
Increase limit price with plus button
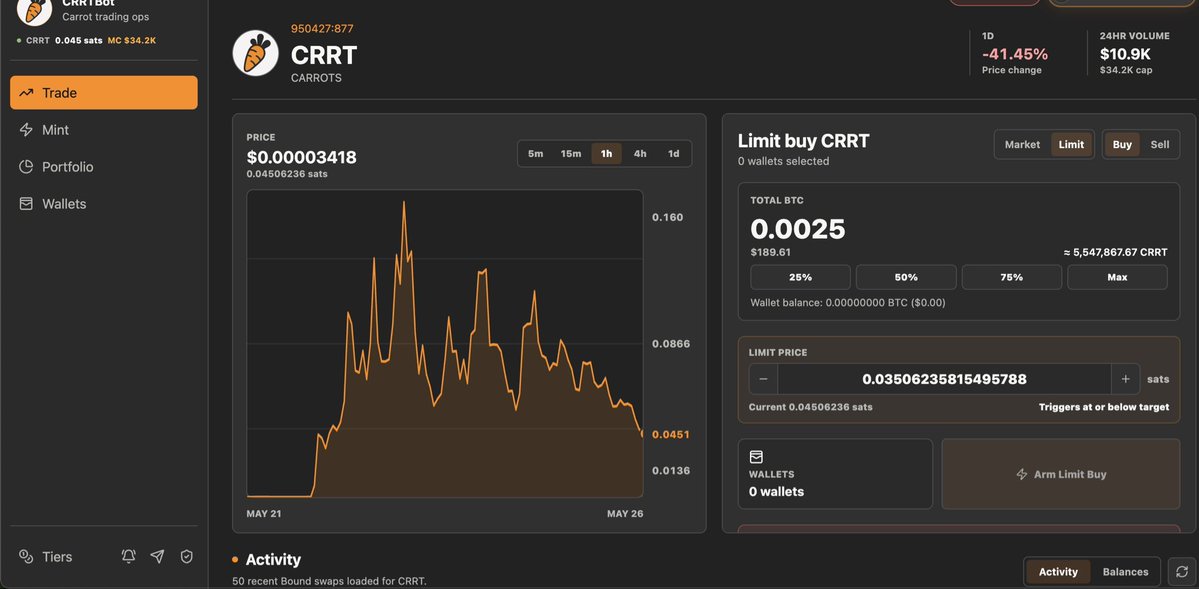[x=1126, y=379]
